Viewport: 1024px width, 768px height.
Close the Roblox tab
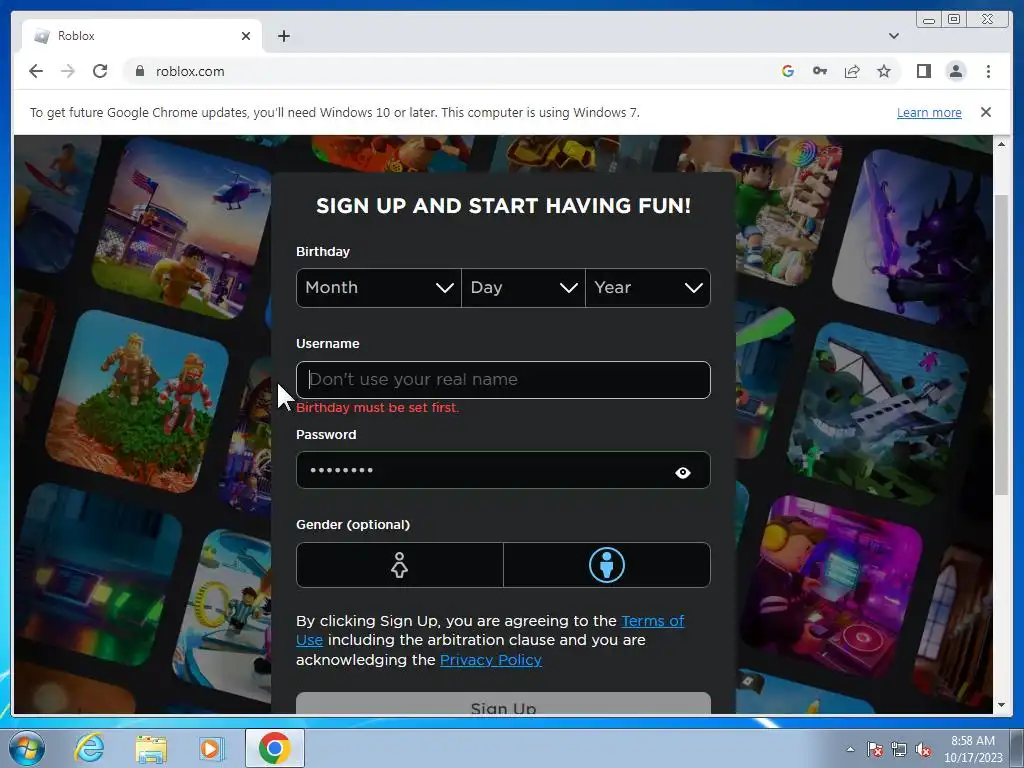246,36
